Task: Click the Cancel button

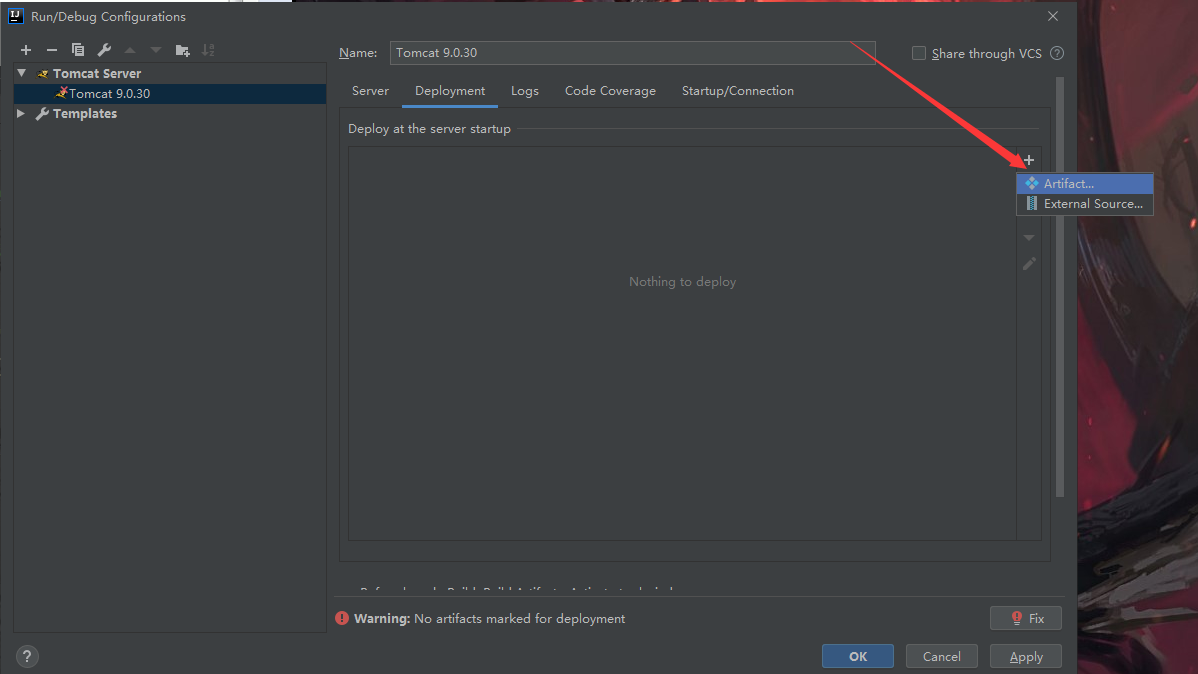Action: pyautogui.click(x=941, y=656)
